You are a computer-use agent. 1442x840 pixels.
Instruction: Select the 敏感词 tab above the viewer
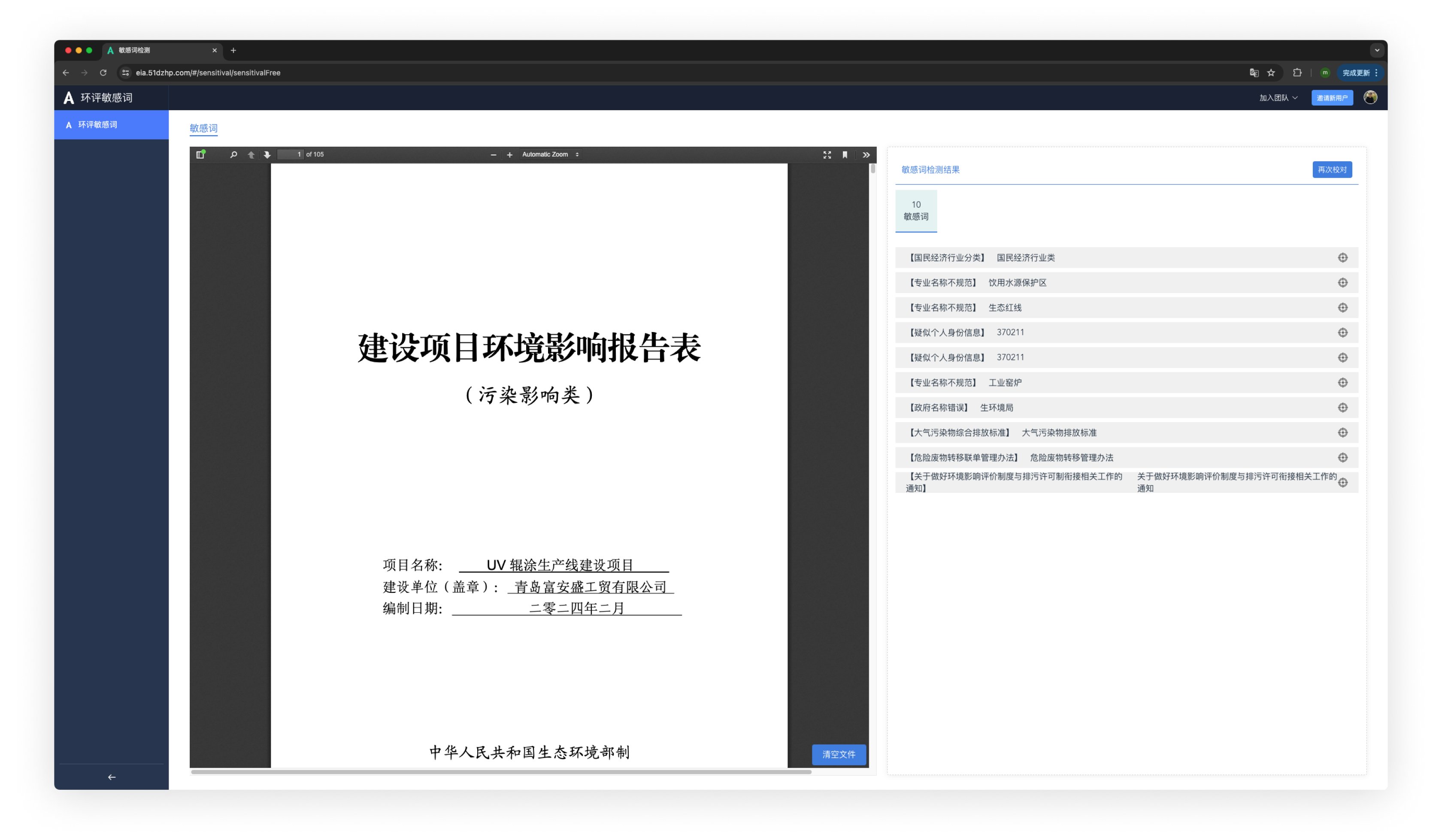[203, 128]
